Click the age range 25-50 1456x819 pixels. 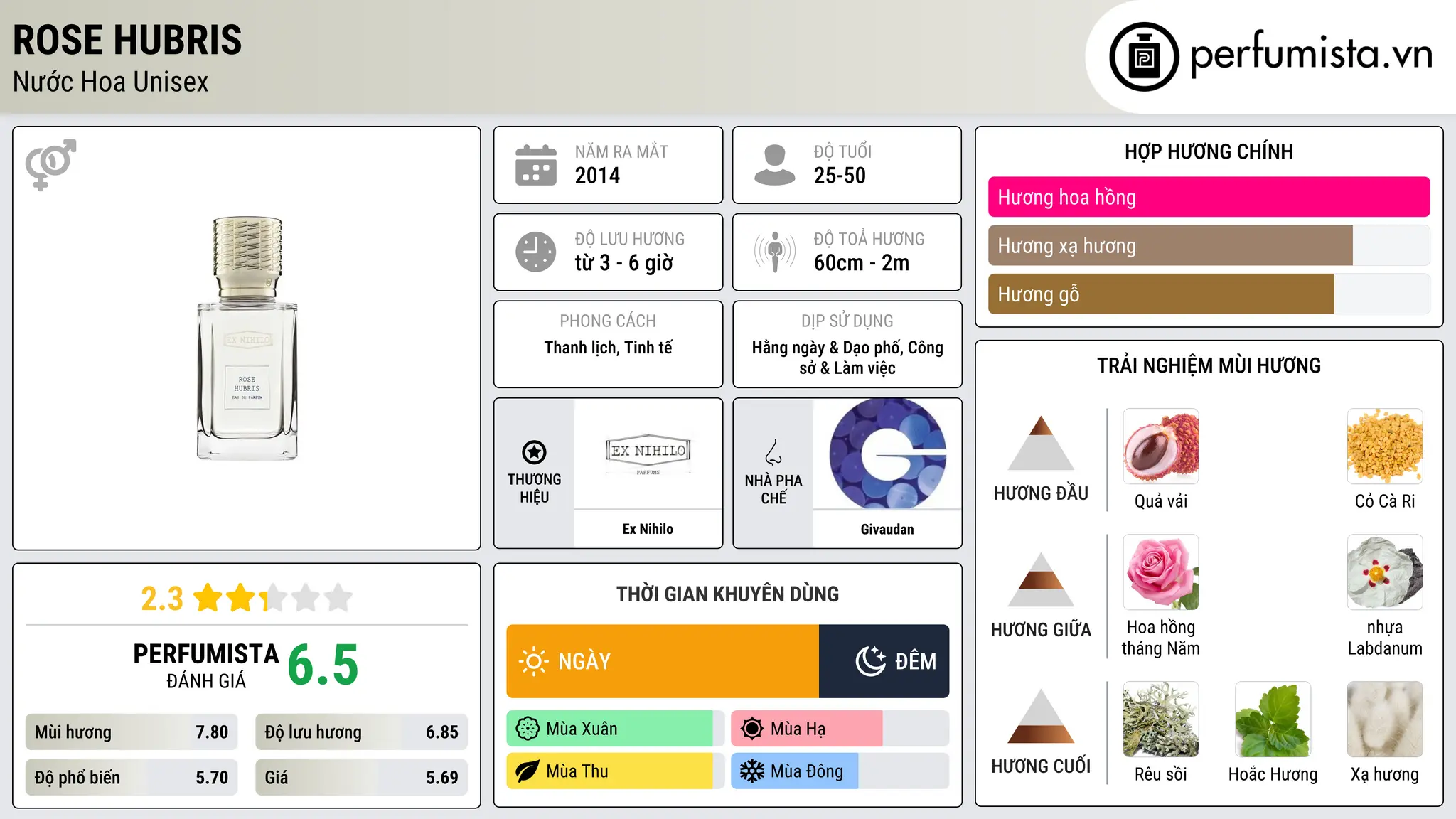(x=840, y=176)
